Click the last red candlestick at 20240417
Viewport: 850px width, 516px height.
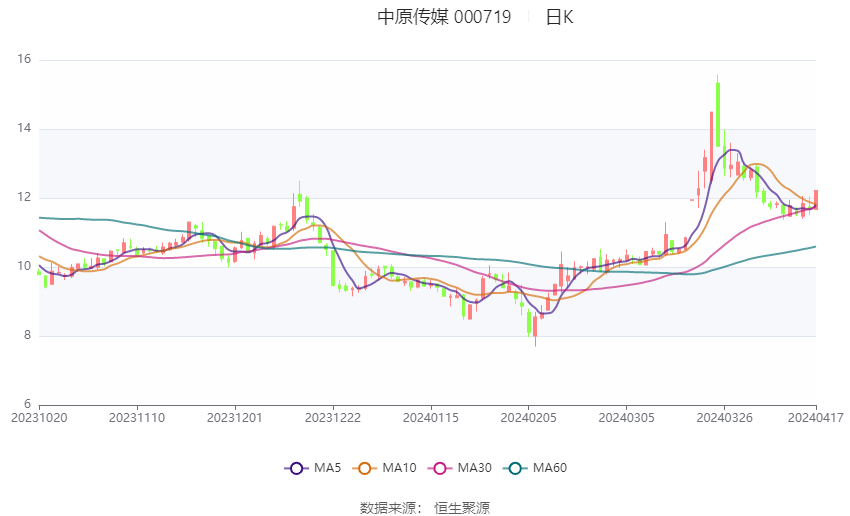tap(816, 199)
